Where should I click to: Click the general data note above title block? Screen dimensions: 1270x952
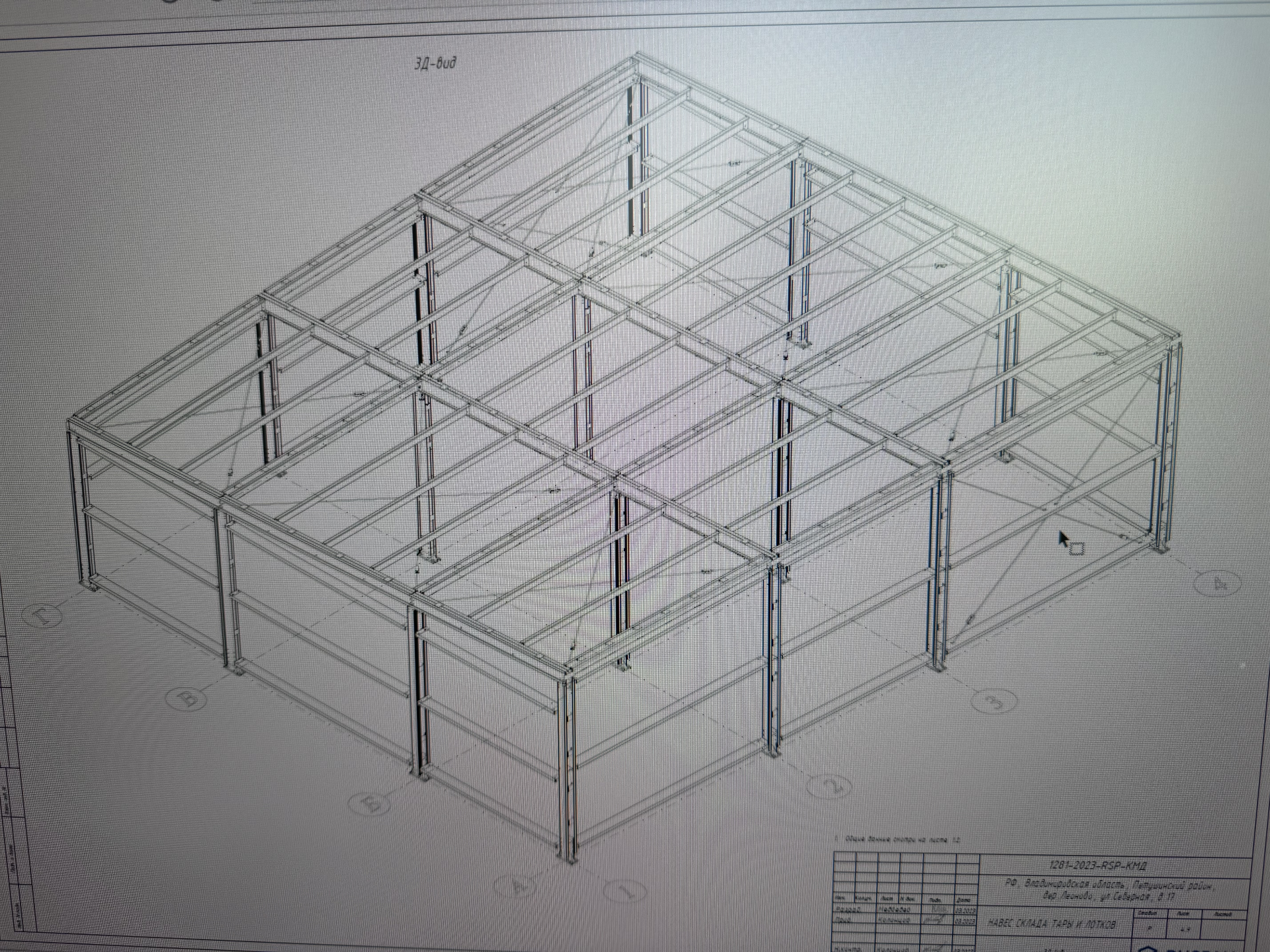point(898,839)
